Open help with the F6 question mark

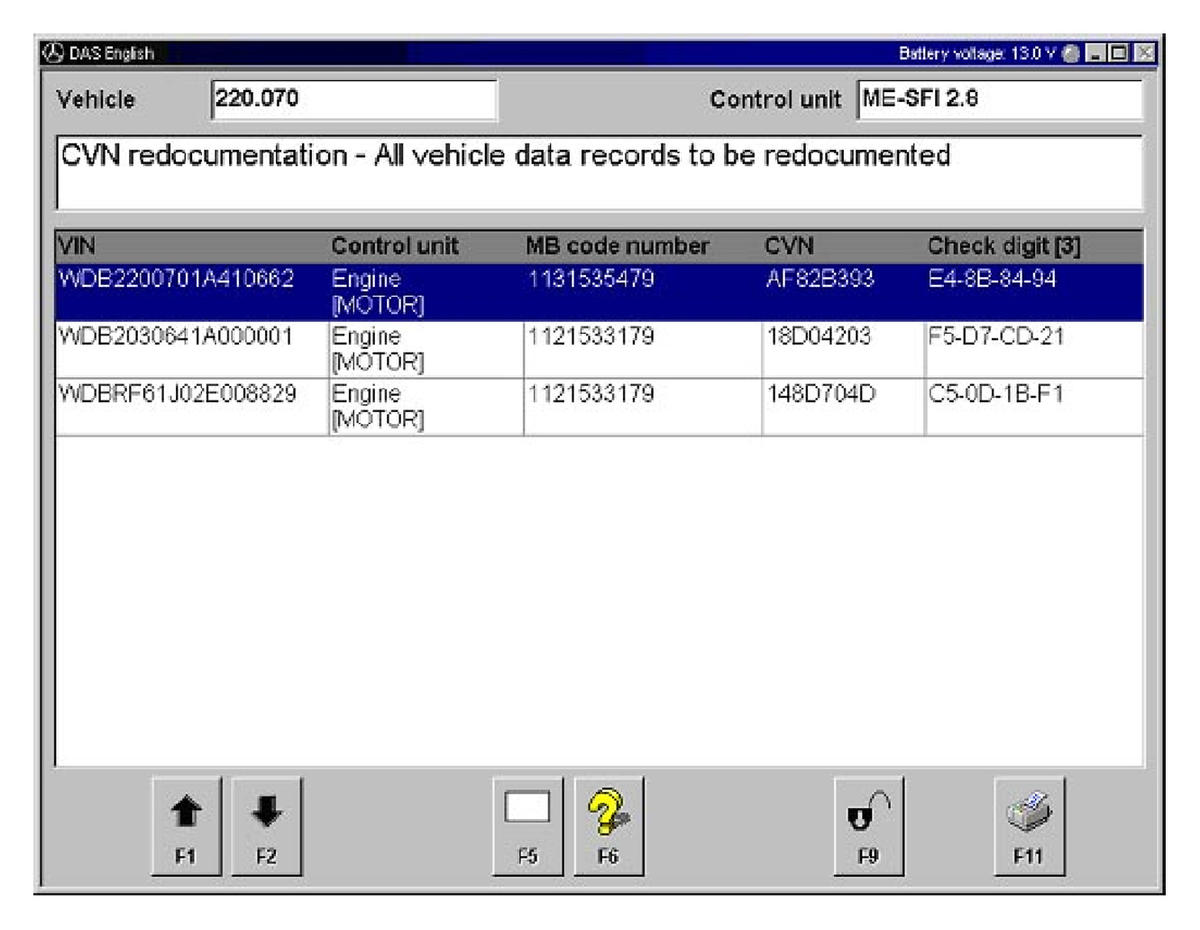point(608,825)
